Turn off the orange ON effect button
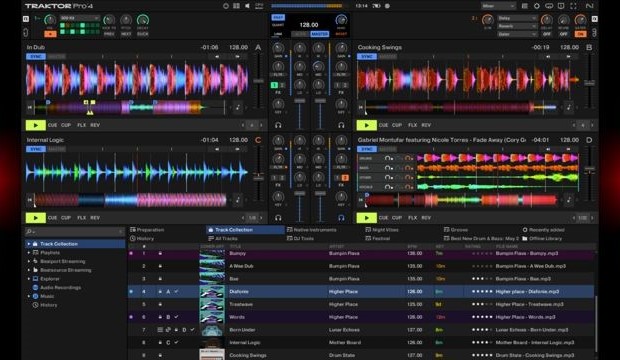Viewport: 620px width, 360px height. [x=580, y=34]
